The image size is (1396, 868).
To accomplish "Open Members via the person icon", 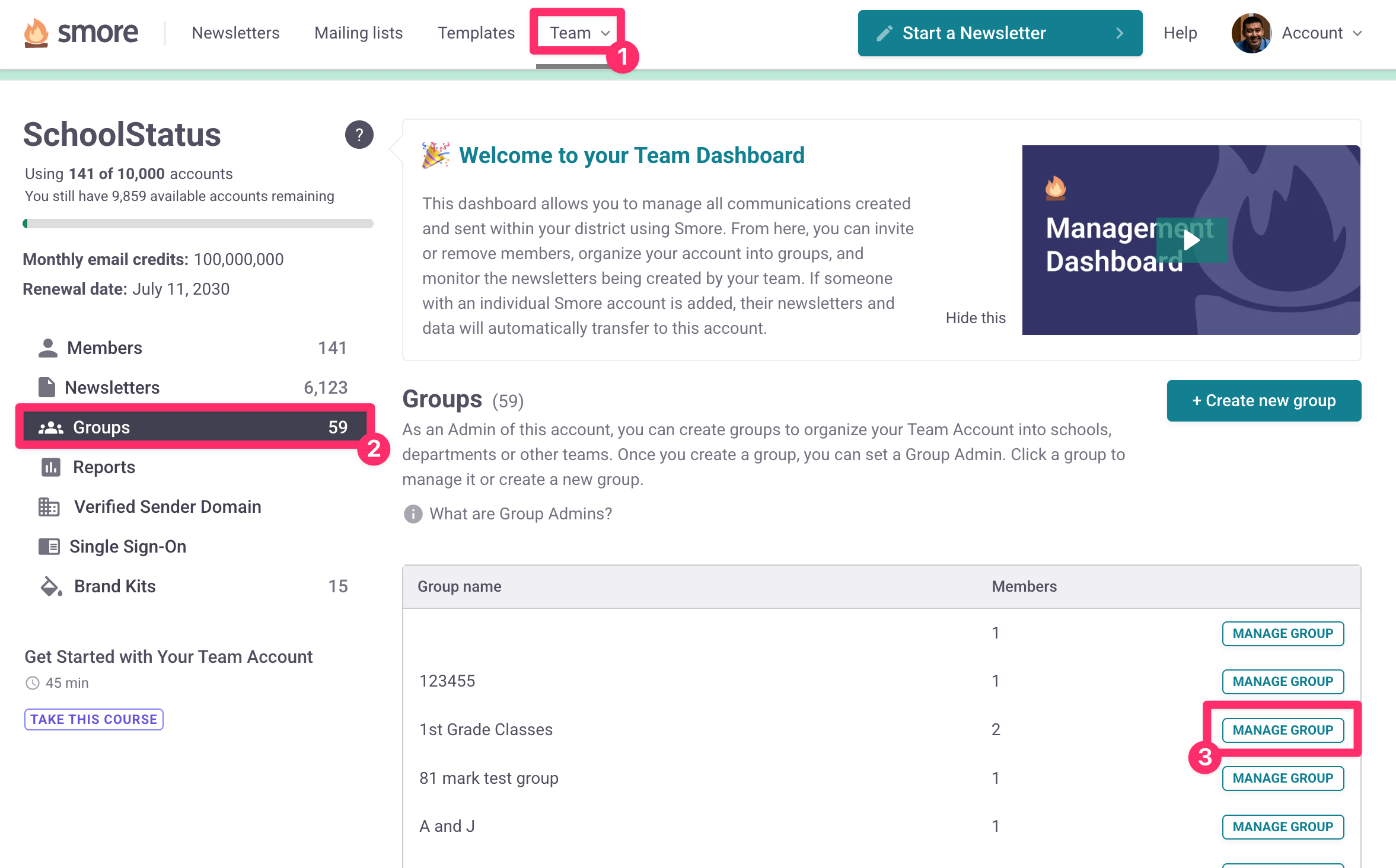I will pos(48,348).
